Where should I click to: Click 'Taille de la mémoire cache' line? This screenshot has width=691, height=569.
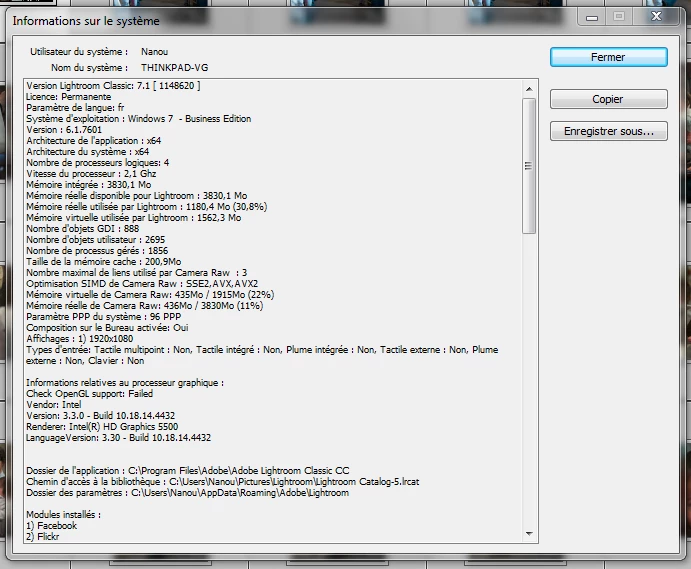pyautogui.click(x=104, y=262)
